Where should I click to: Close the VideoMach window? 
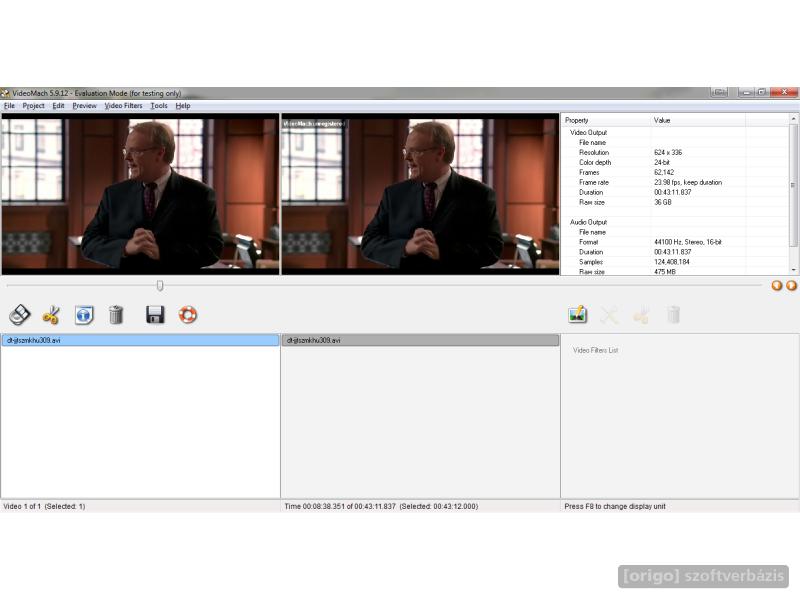(784, 92)
